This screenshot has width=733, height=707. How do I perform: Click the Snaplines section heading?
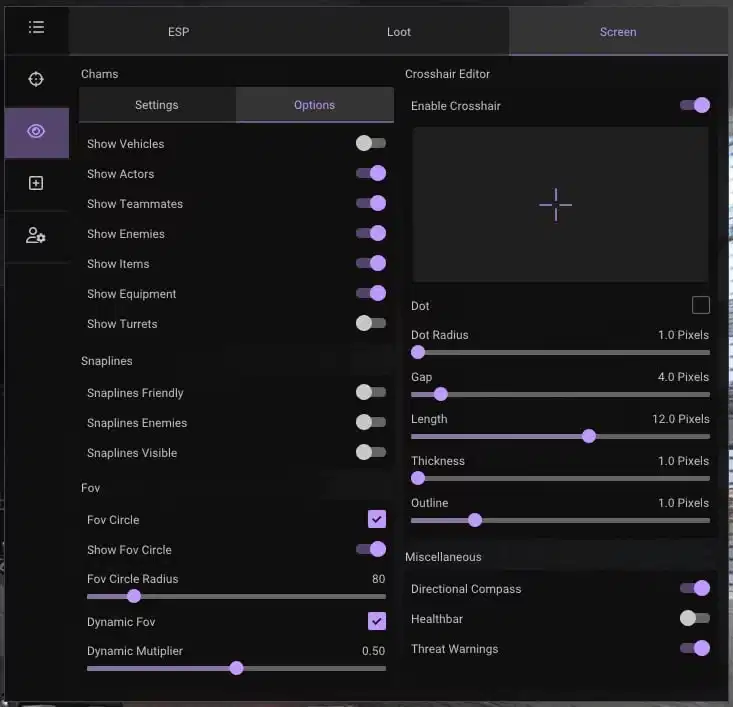click(107, 361)
